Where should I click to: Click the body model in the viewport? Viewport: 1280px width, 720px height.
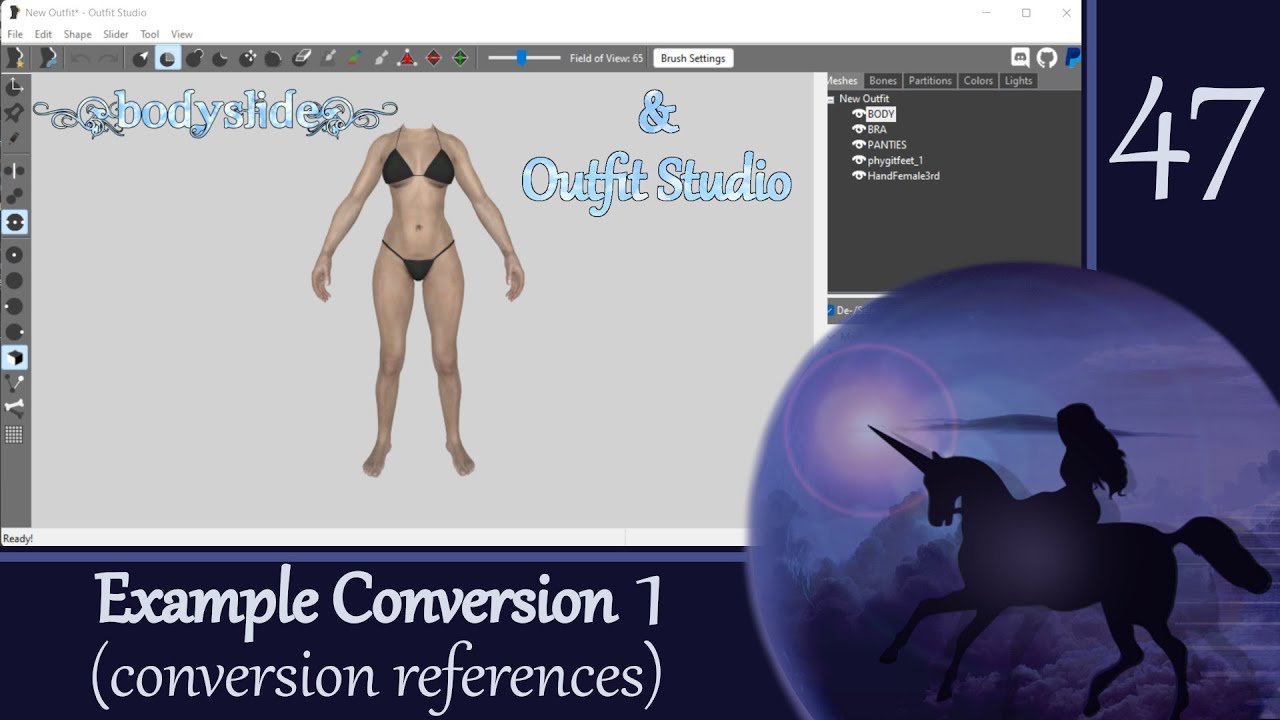coord(418,300)
